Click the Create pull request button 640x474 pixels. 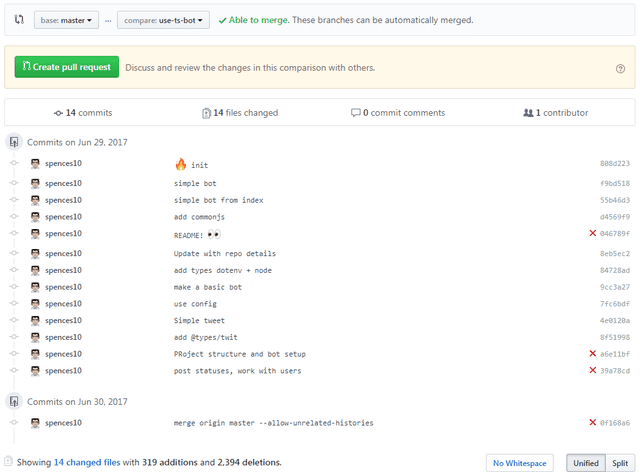click(x=67, y=67)
